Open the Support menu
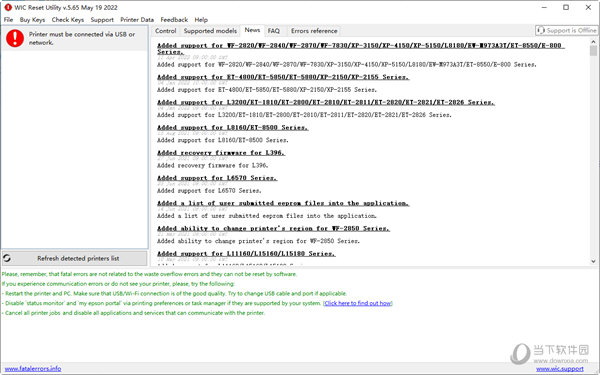Image resolution: width=600 pixels, height=375 pixels. pyautogui.click(x=102, y=20)
